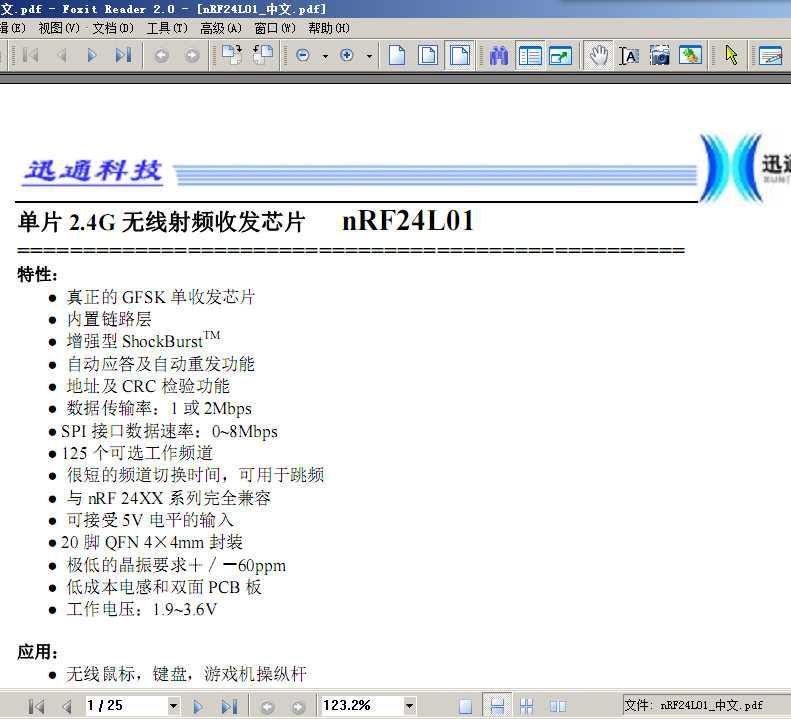Zoom out with the minus magnifier
The height and width of the screenshot is (719, 791).
click(x=303, y=55)
